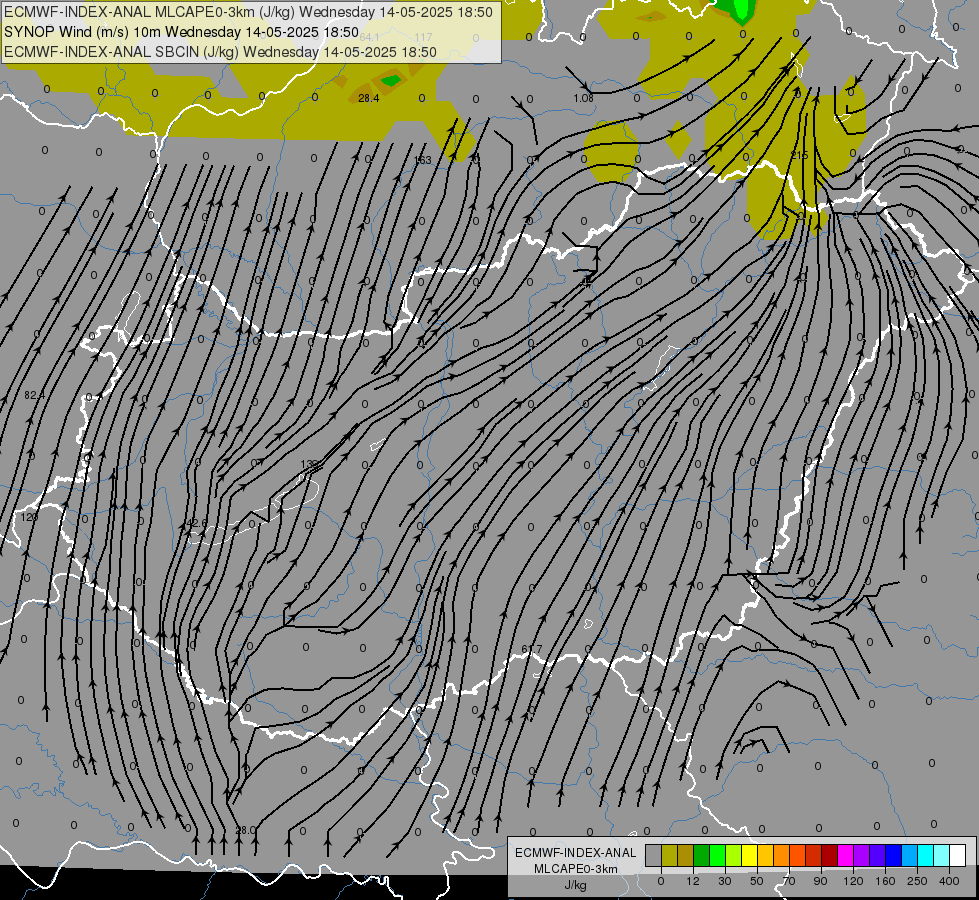Click the map value '1.08'
This screenshot has height=900, width=979.
point(583,98)
